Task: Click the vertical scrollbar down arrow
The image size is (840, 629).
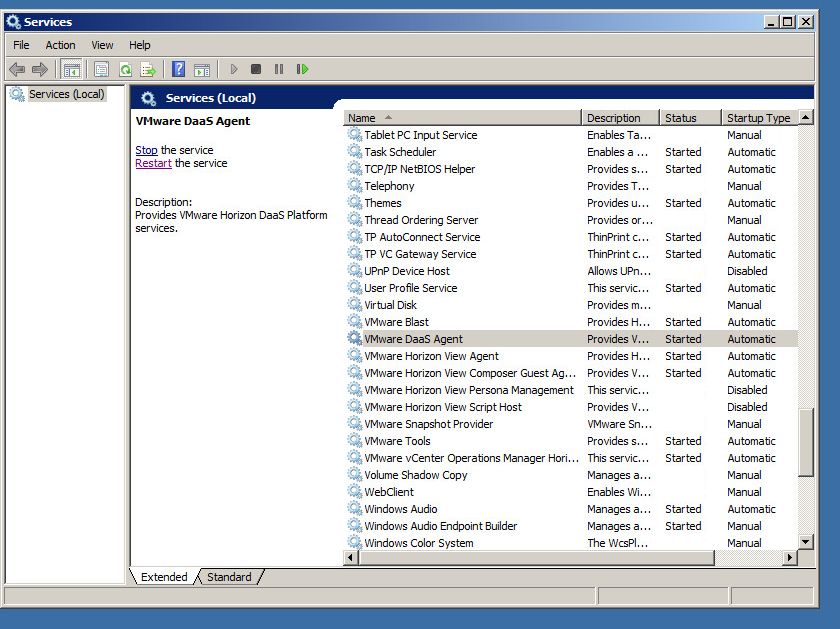Action: tap(806, 541)
